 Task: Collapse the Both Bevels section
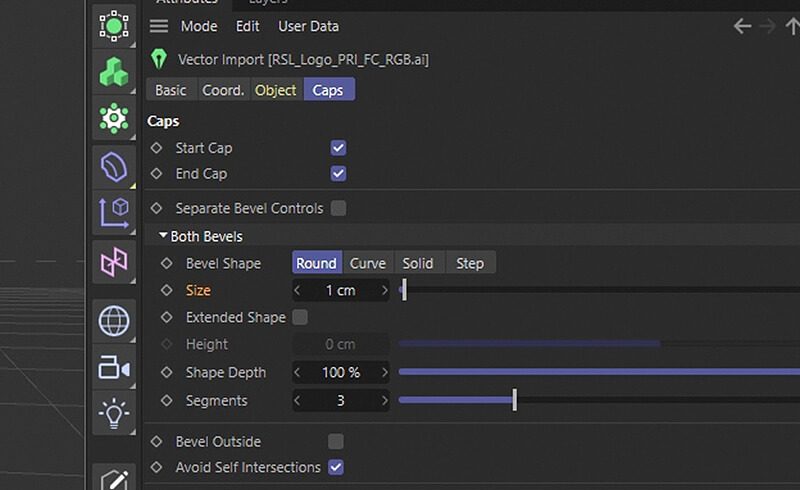[163, 235]
